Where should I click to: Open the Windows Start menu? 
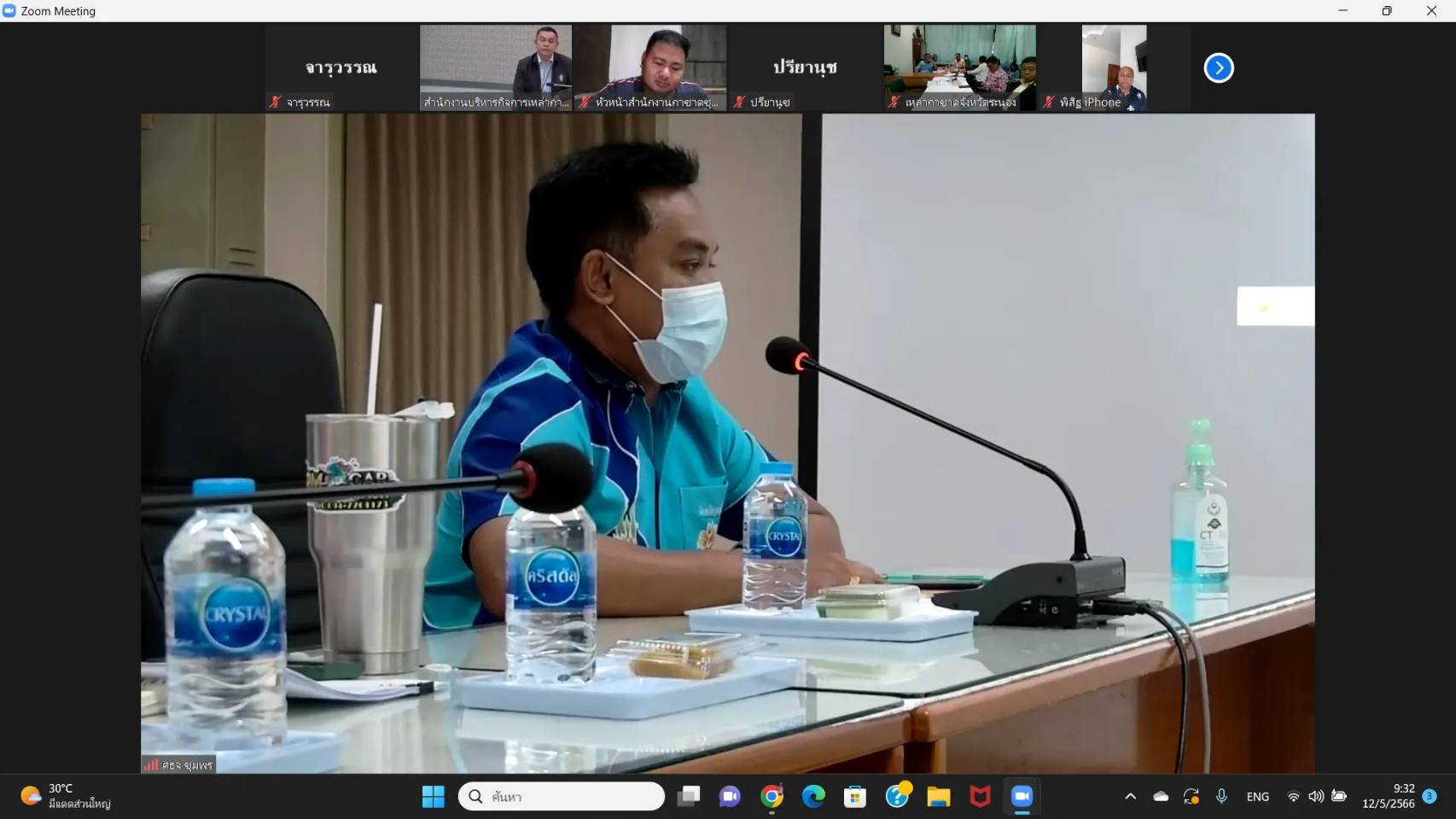click(x=434, y=796)
